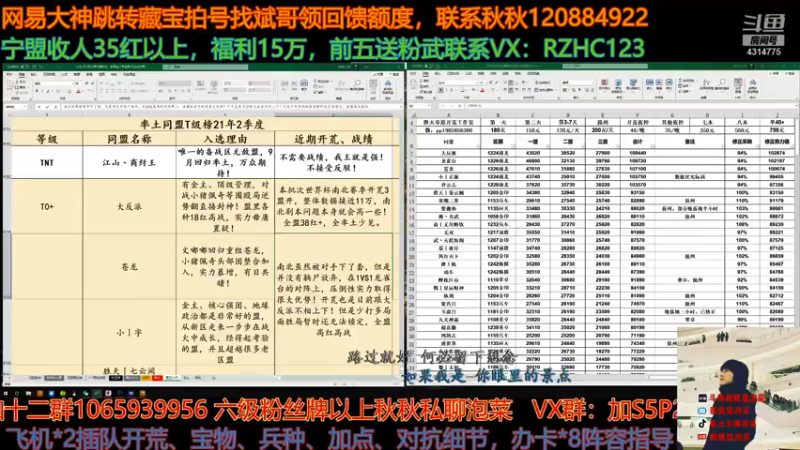Click search box in left Excel title bar
Screen dimensions: 800x450
pyautogui.click(x=205, y=67)
